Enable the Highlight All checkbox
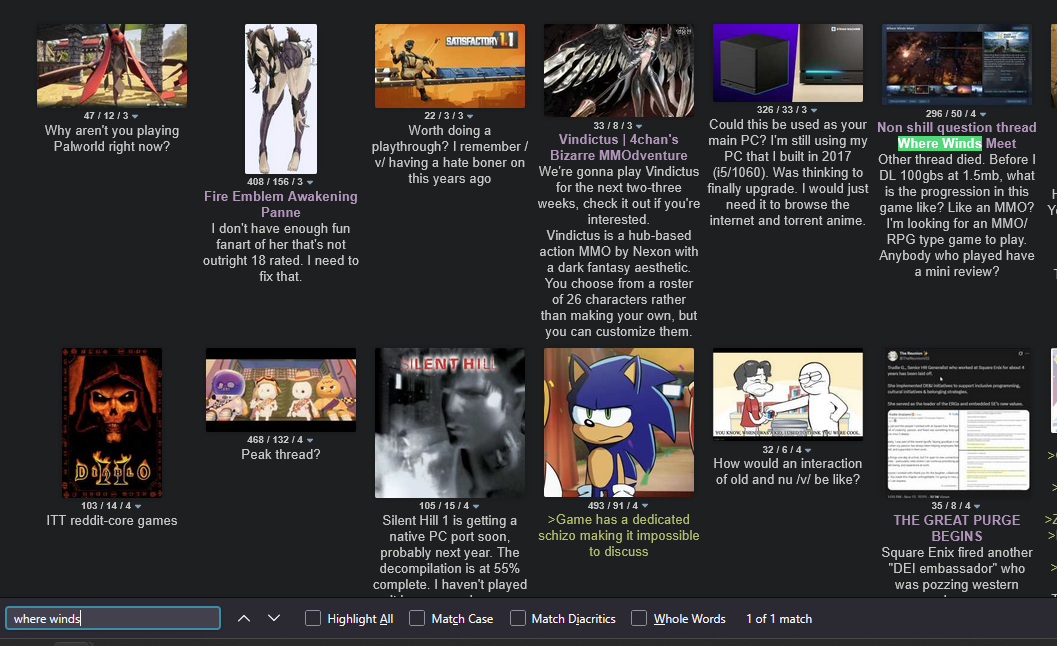The width and height of the screenshot is (1057, 646). pyautogui.click(x=313, y=618)
